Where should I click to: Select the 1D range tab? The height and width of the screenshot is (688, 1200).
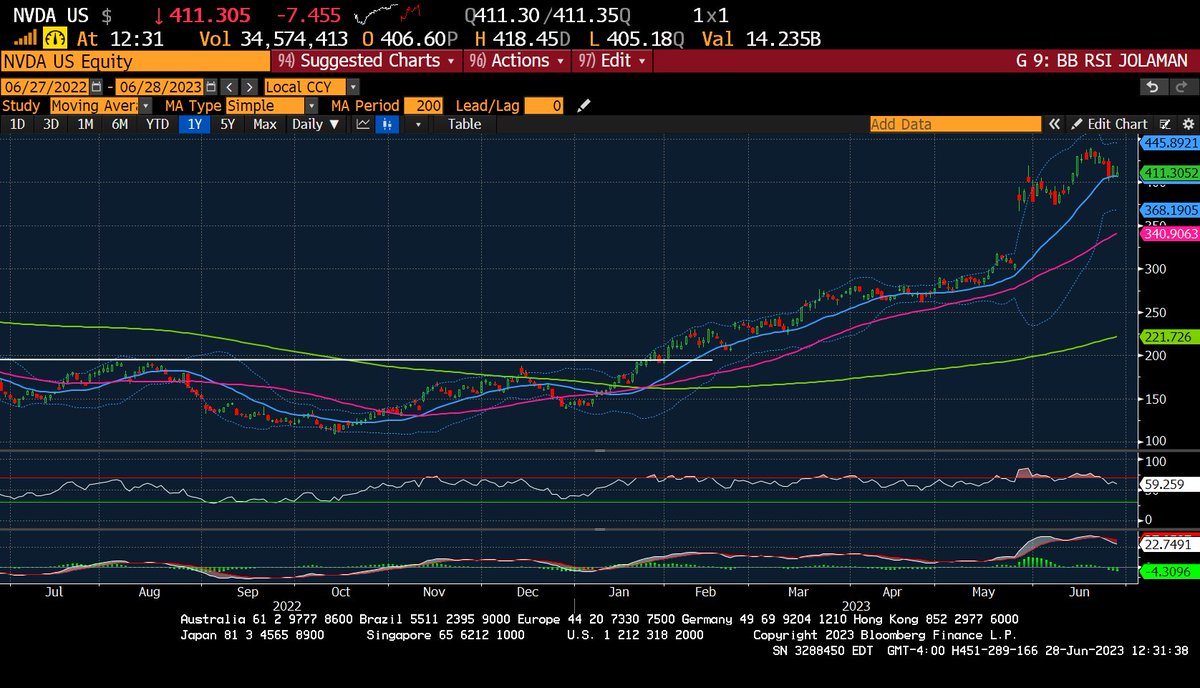click(17, 124)
